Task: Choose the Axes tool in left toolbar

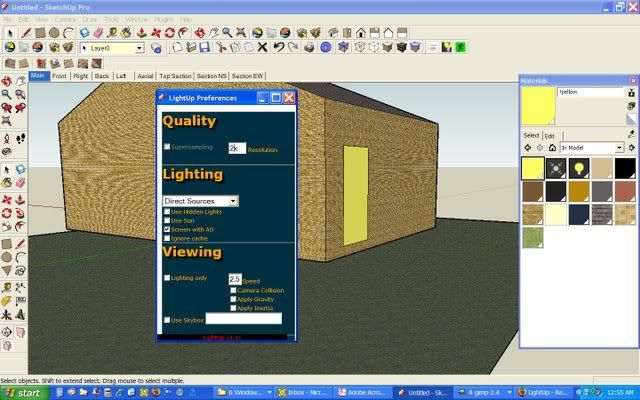Action: pos(7,314)
